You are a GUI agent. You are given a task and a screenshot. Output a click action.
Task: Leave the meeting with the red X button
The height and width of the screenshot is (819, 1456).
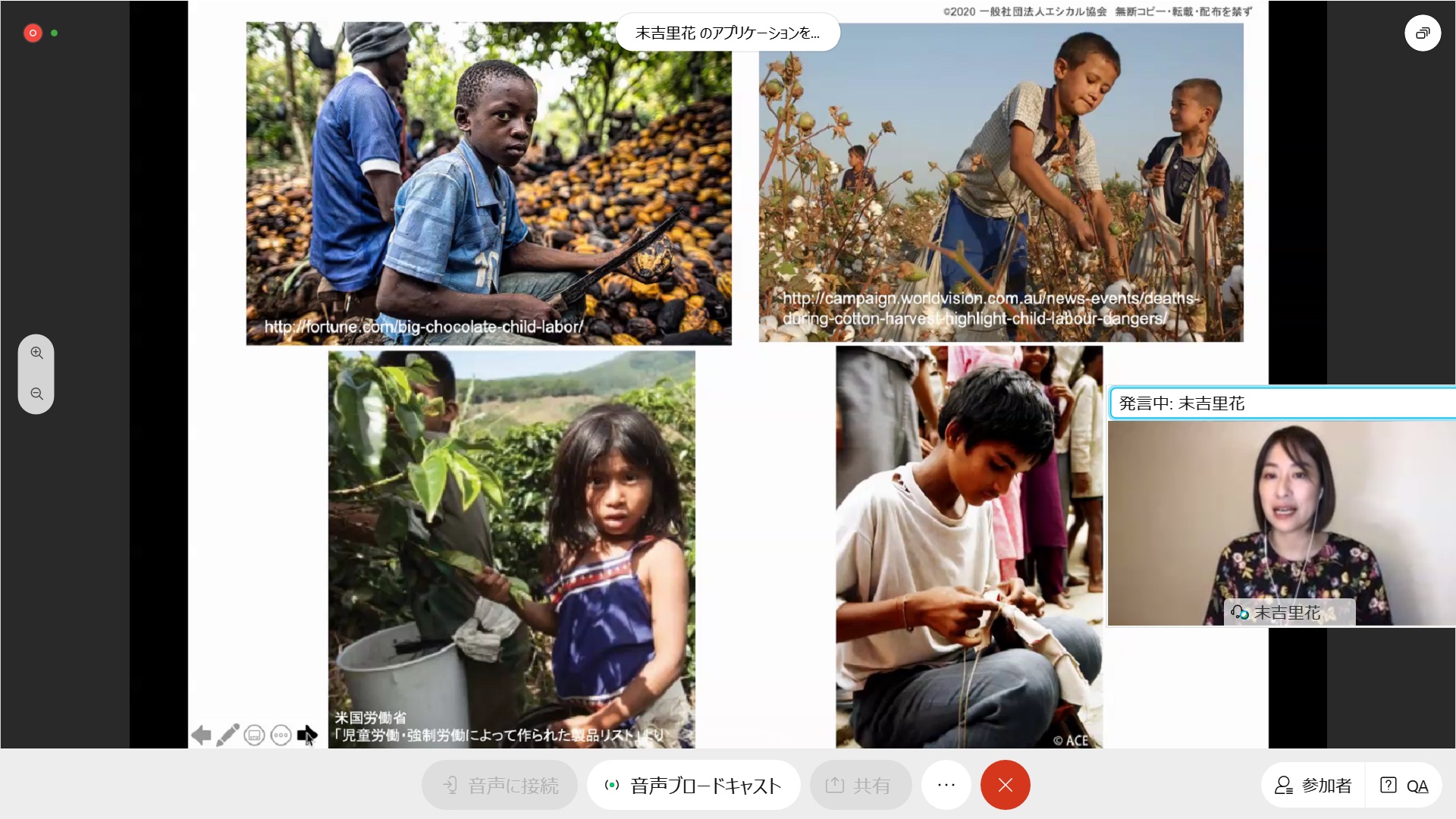(x=1005, y=786)
